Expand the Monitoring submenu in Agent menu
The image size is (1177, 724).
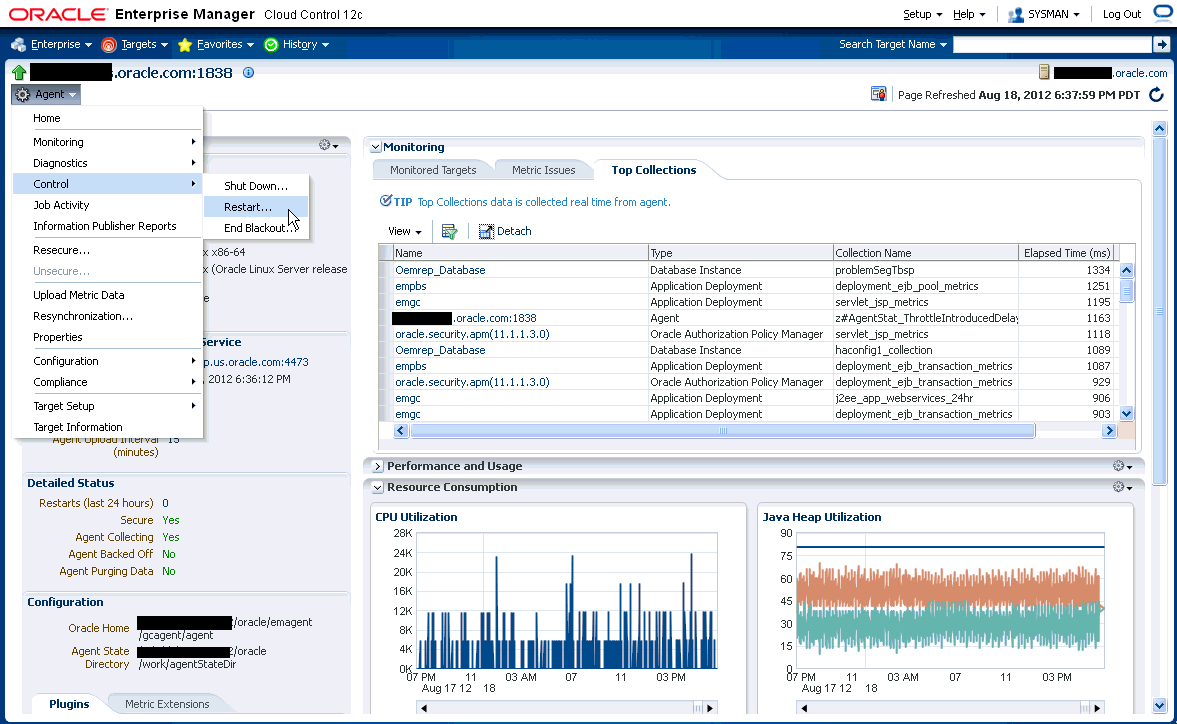pyautogui.click(x=108, y=142)
